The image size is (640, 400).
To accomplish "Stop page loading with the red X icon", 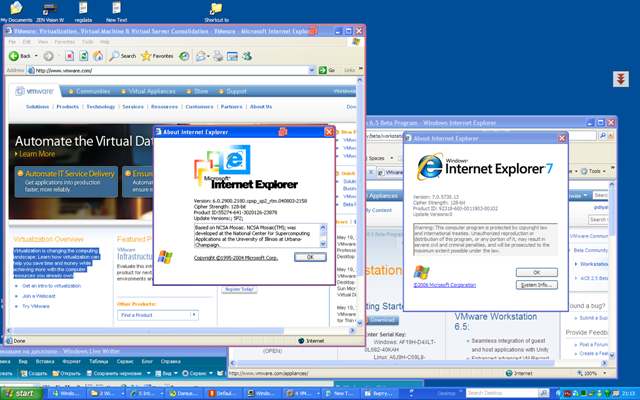I will point(69,56).
